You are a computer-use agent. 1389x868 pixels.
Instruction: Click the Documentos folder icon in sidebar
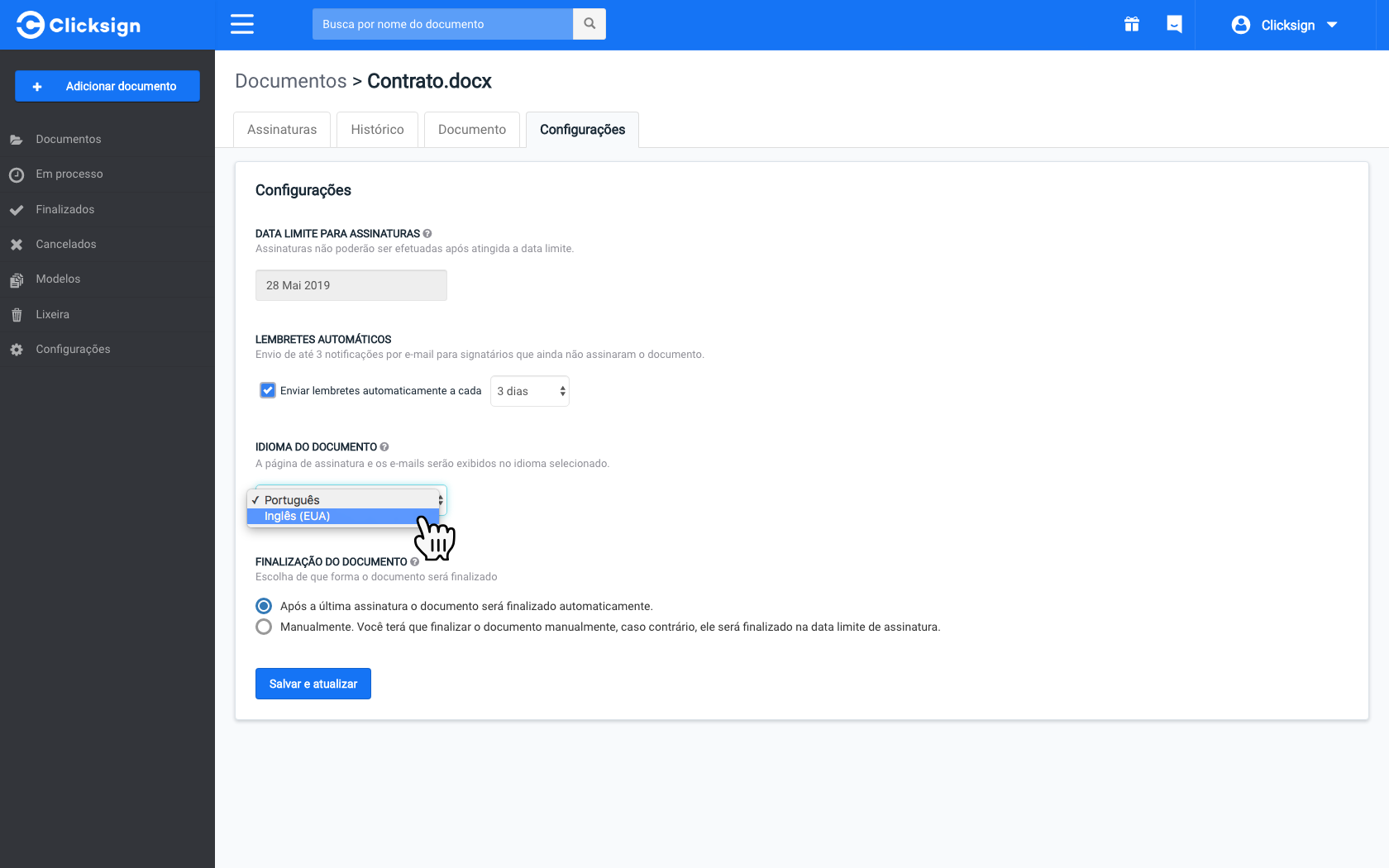point(17,140)
